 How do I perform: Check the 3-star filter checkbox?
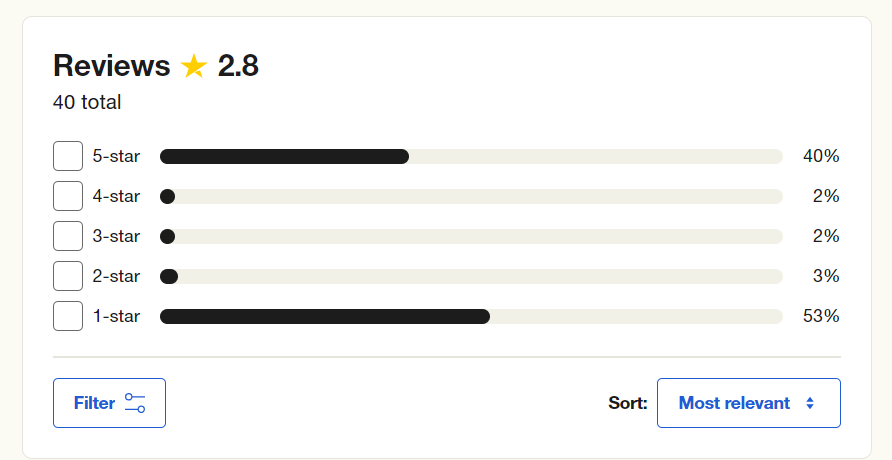tap(68, 236)
